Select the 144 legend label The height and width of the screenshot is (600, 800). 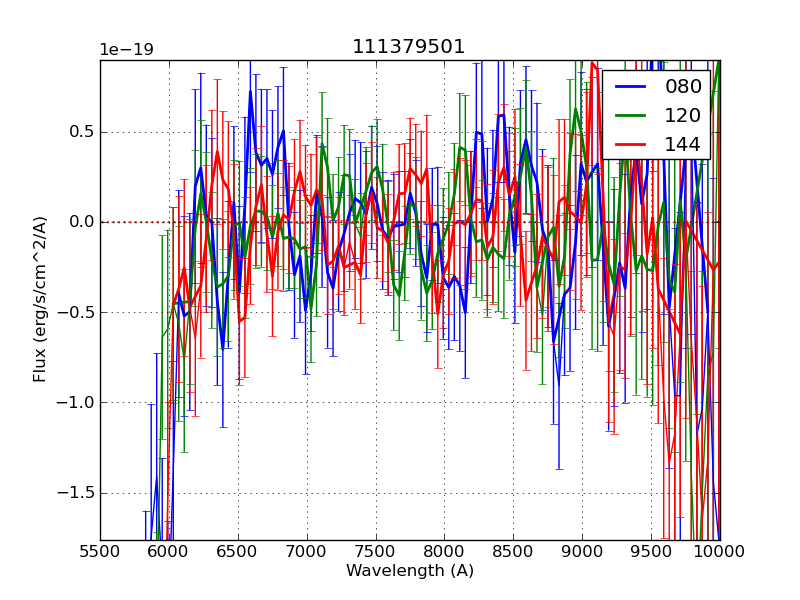coord(683,145)
